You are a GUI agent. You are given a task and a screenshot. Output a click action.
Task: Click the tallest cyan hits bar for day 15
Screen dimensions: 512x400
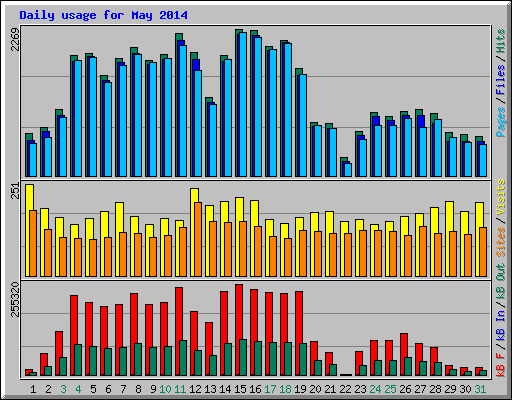point(243,104)
